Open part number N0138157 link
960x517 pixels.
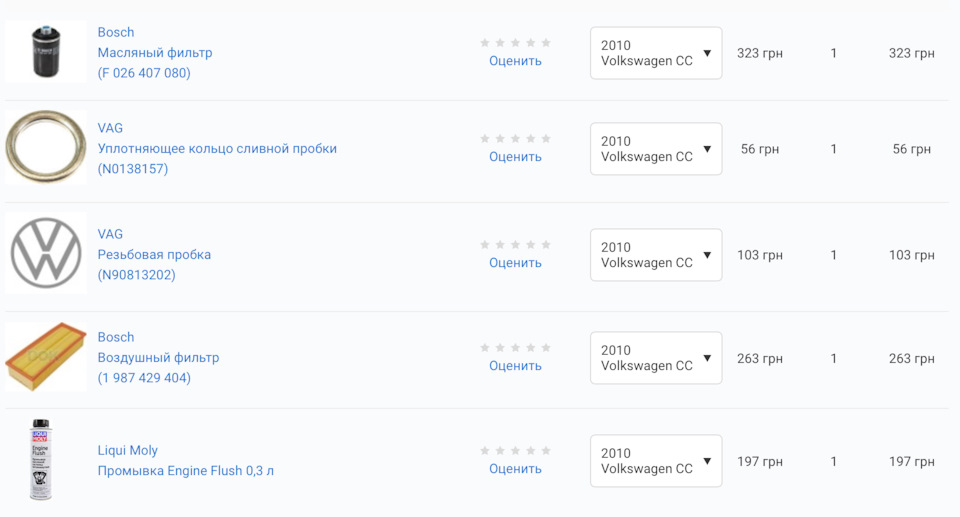133,168
